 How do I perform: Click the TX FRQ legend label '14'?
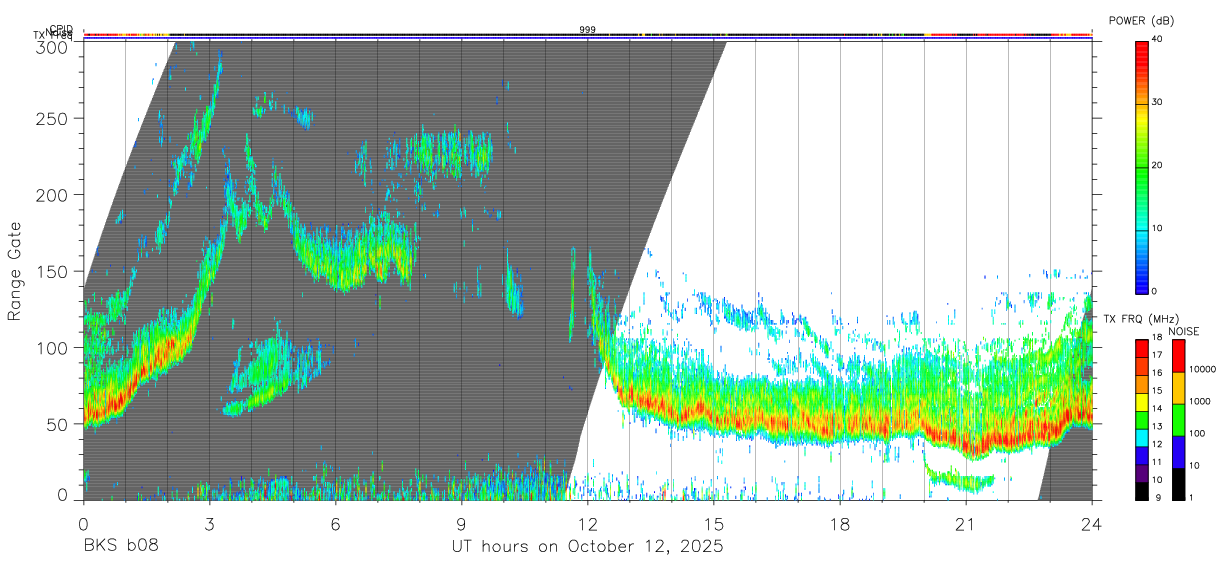(x=1159, y=408)
